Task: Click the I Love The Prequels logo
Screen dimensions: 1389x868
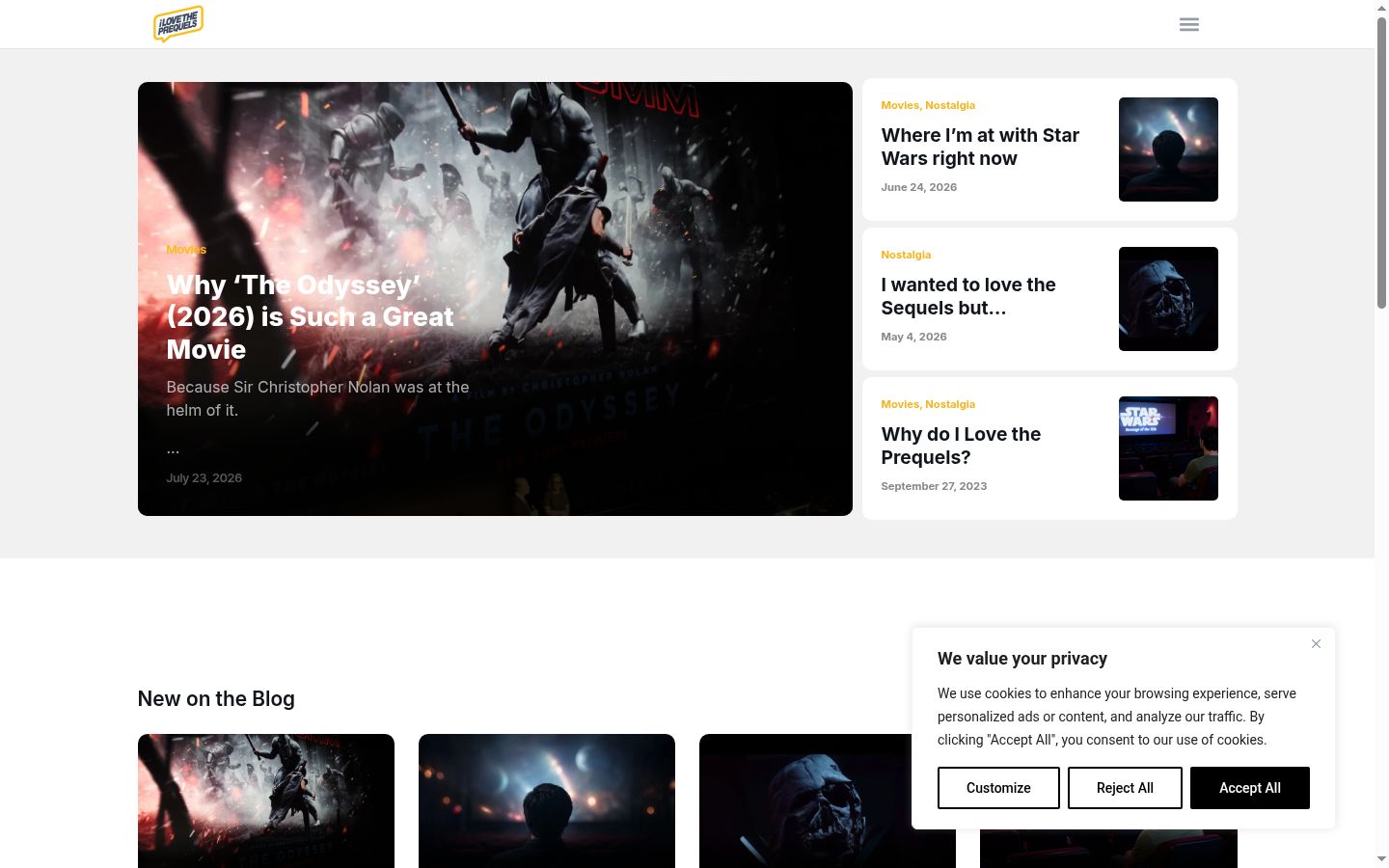Action: (178, 24)
